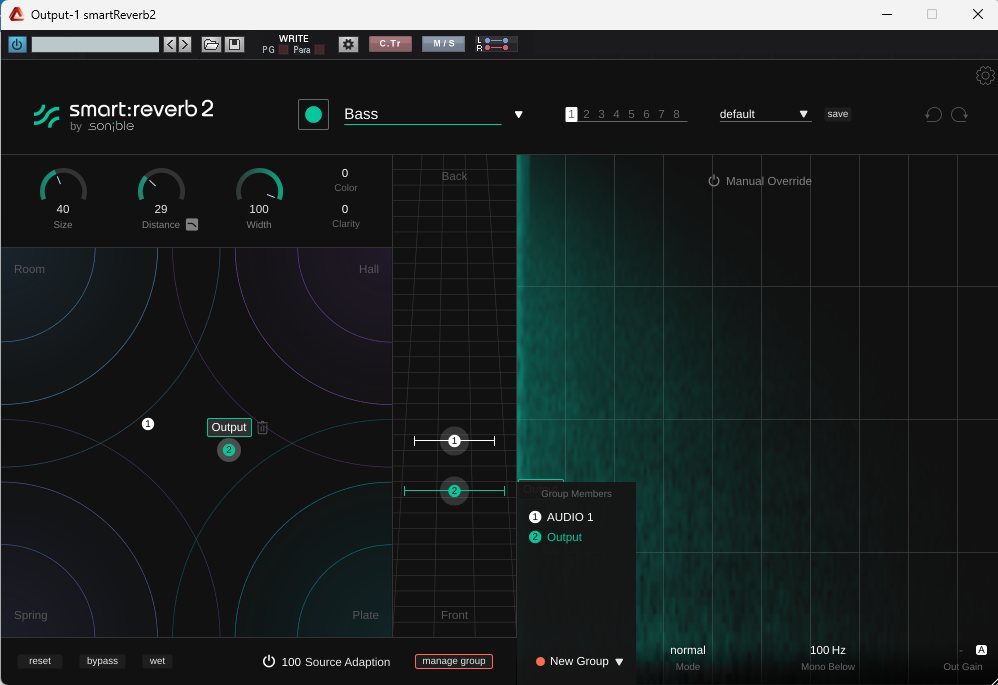998x685 pixels.
Task: Select state slot 6
Action: 646,114
